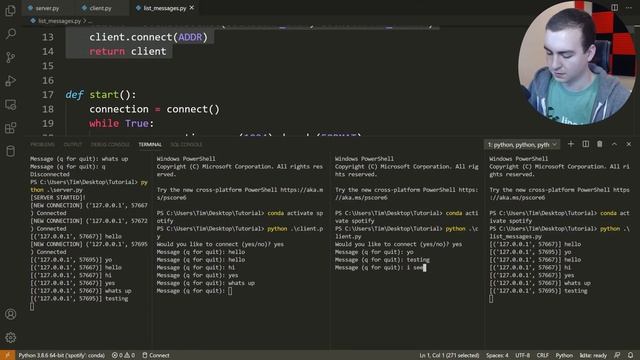Switch to the Debug Console tab
Viewport: 640px width, 360px height.
click(x=110, y=144)
